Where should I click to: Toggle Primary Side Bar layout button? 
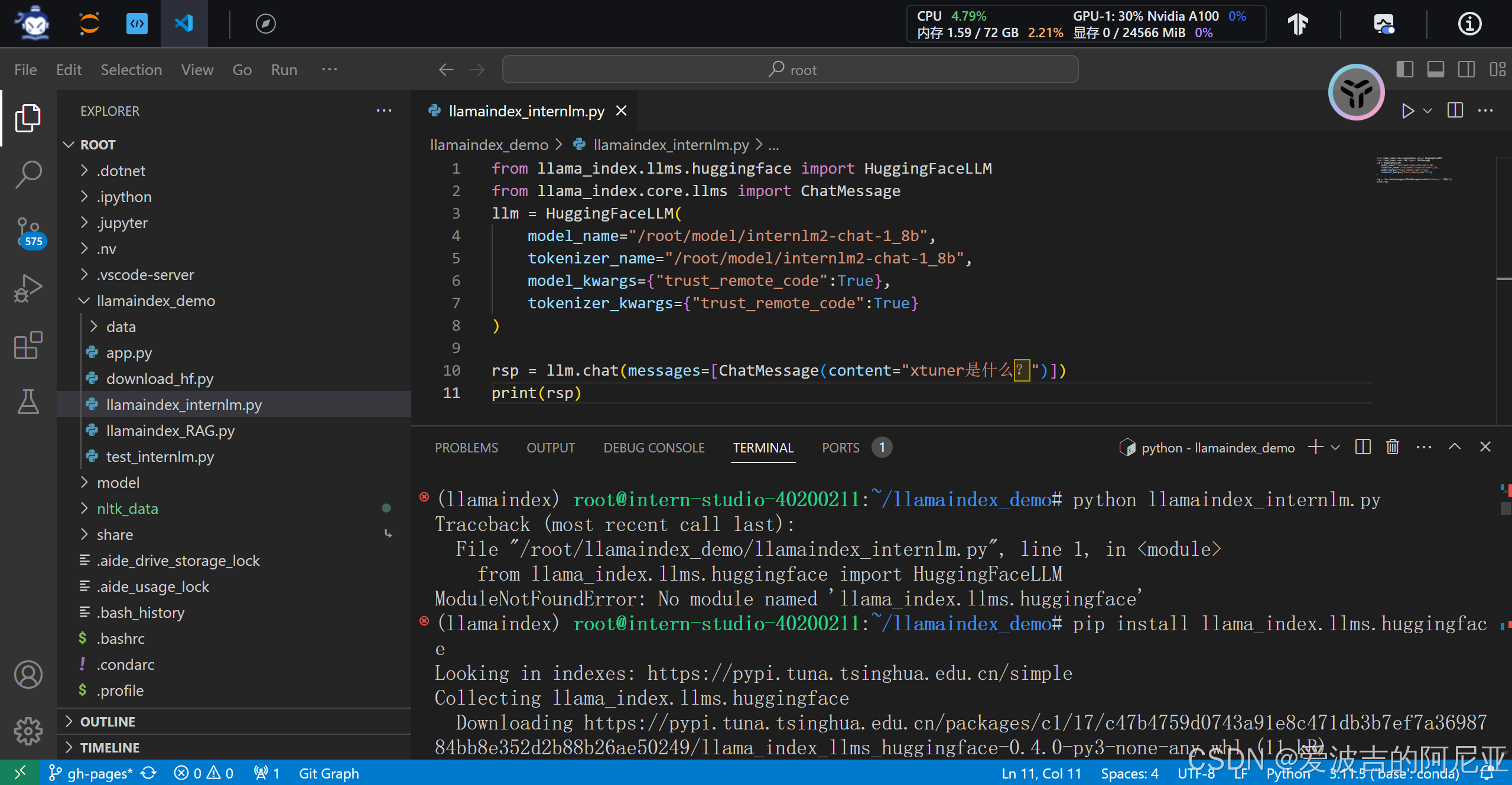point(1404,70)
